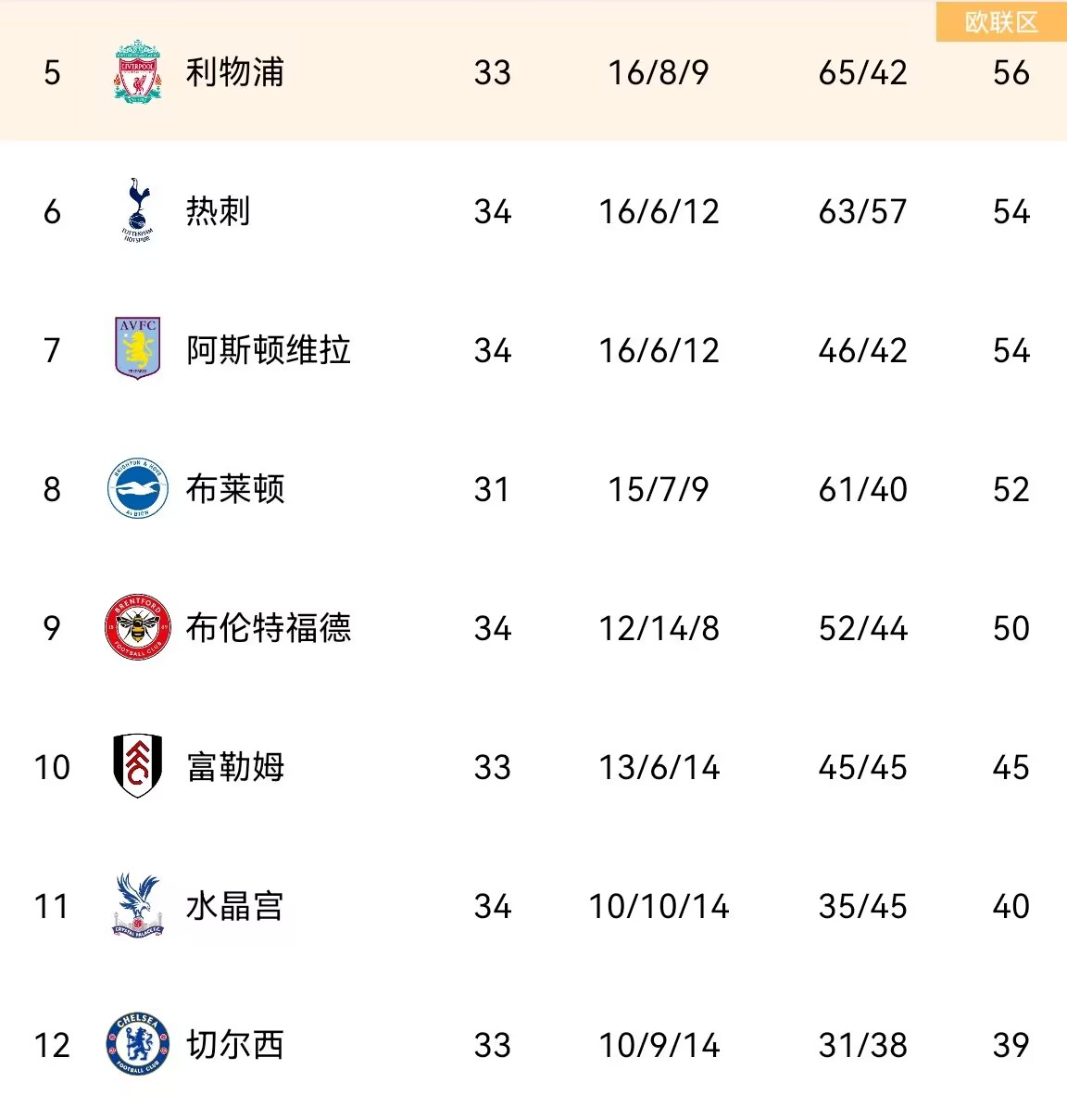Tap team name 水晶宫
The height and width of the screenshot is (1120, 1067).
[x=234, y=906]
